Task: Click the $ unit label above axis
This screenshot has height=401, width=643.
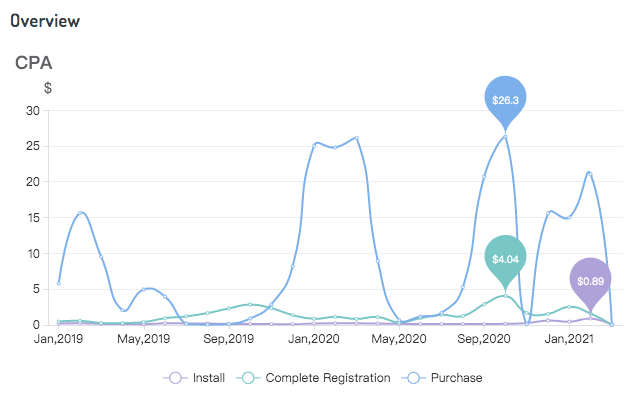Action: 48,87
